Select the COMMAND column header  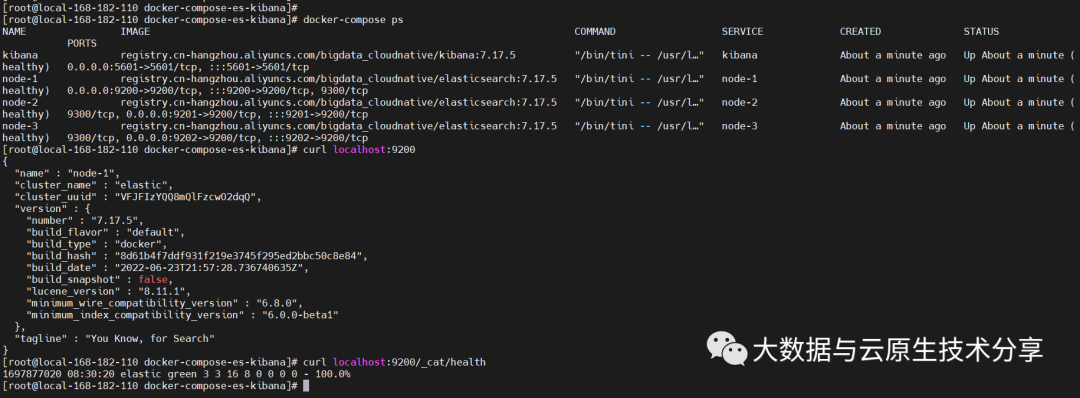[x=595, y=32]
